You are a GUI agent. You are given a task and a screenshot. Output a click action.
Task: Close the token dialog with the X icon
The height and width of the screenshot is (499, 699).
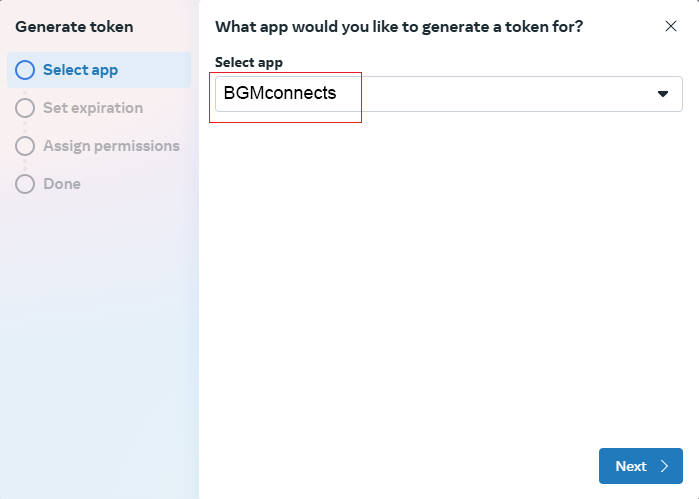click(671, 26)
